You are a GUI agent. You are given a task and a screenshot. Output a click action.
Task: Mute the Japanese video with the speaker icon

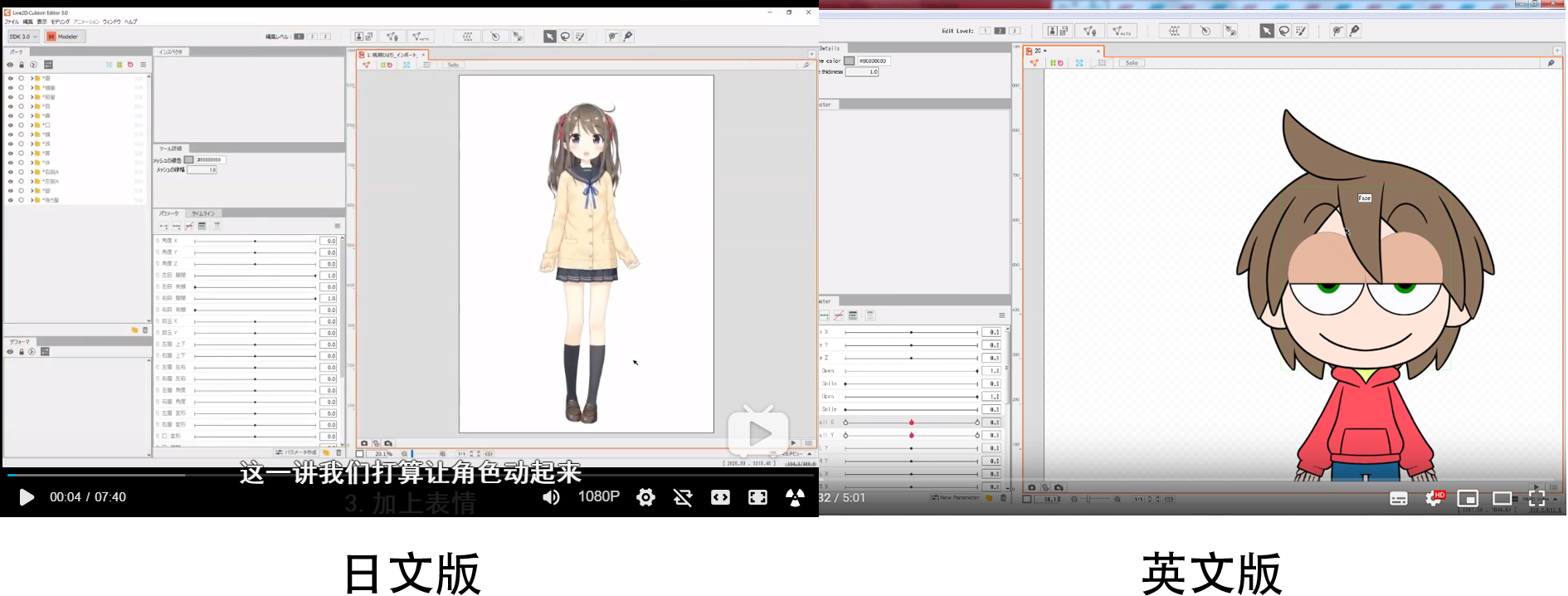(x=551, y=497)
